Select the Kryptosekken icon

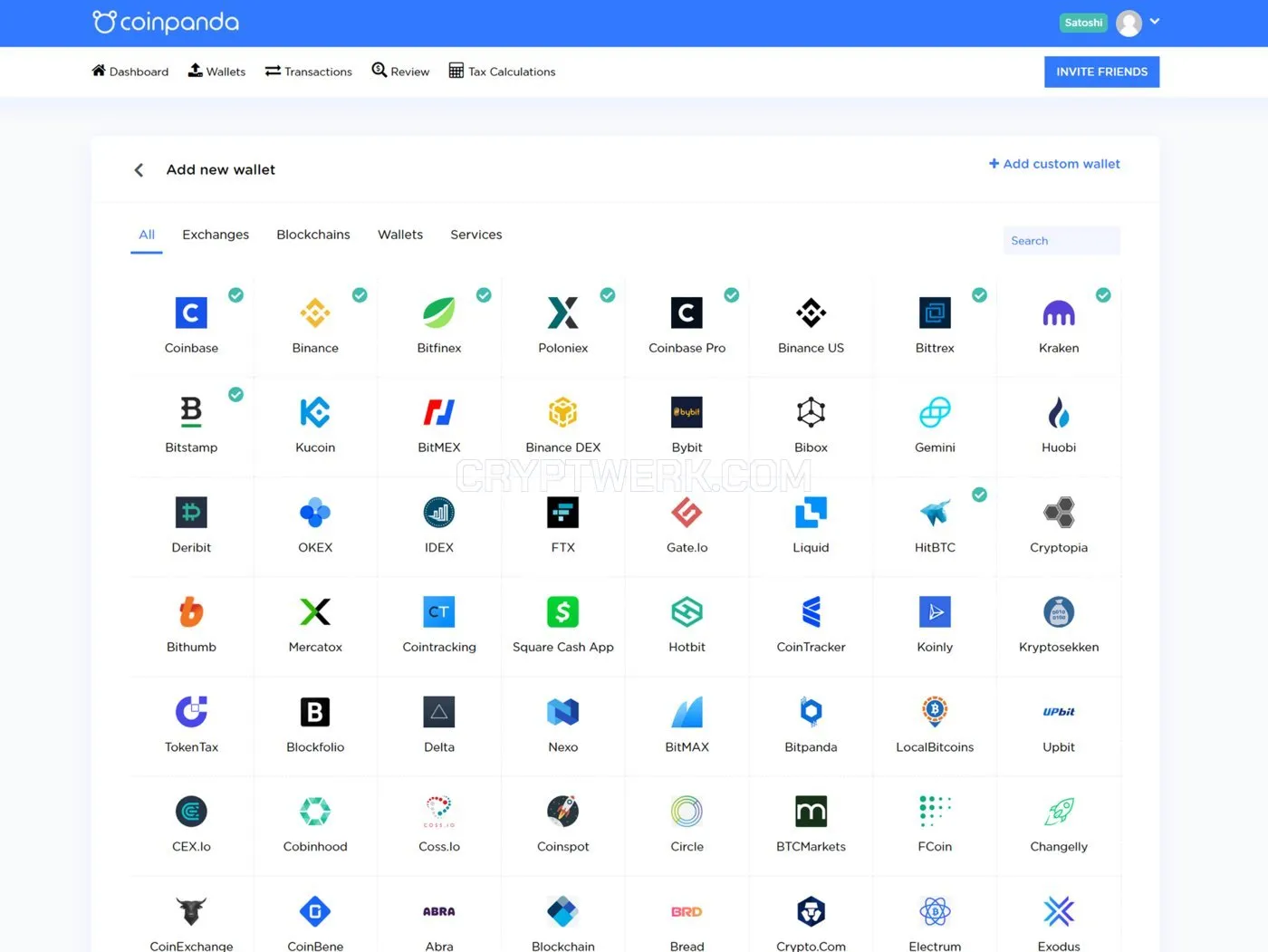coord(1059,612)
